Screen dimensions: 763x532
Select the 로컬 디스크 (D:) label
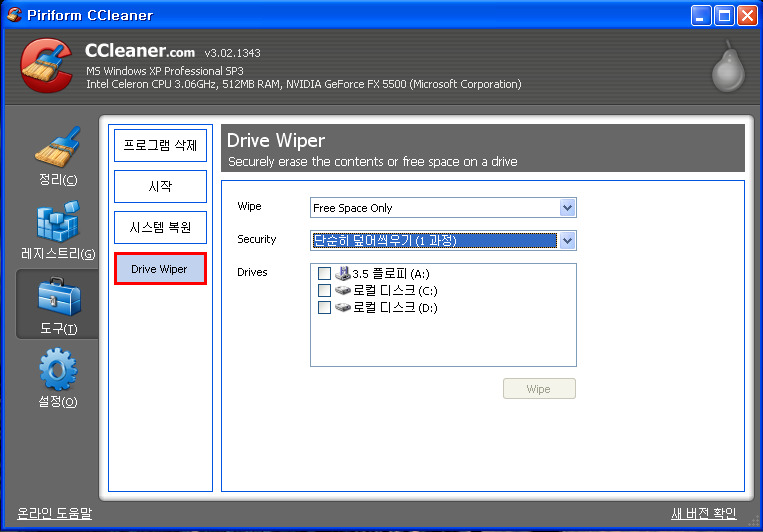(x=395, y=308)
